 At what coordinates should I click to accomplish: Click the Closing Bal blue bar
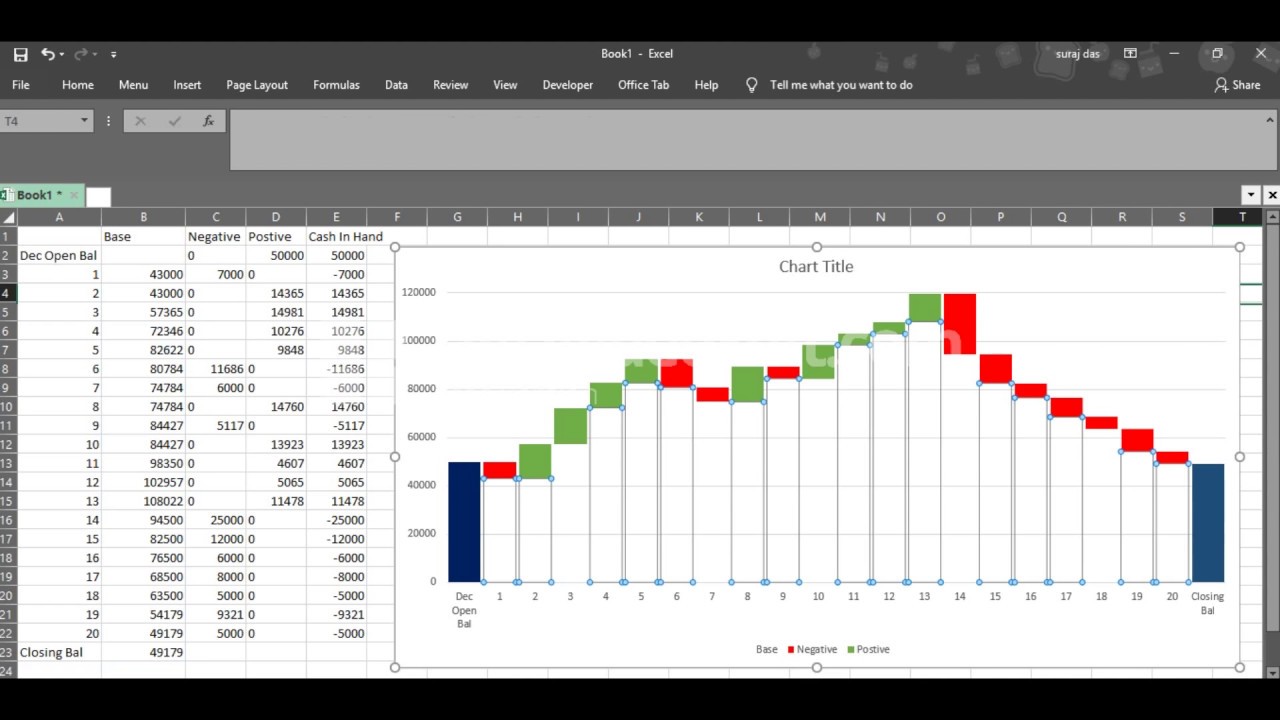[x=1208, y=523]
